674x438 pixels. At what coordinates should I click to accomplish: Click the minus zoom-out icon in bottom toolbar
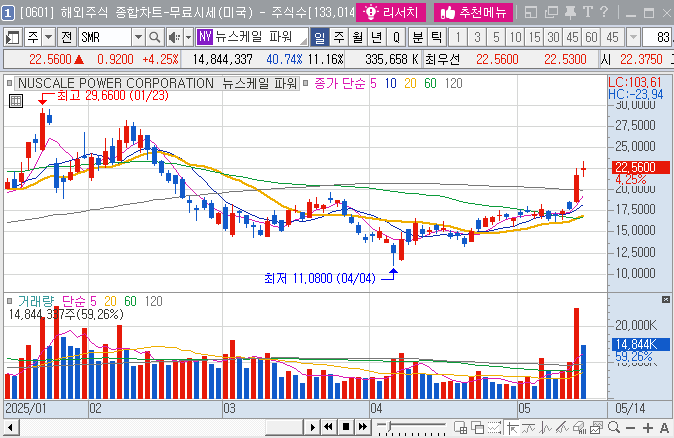coord(631,428)
